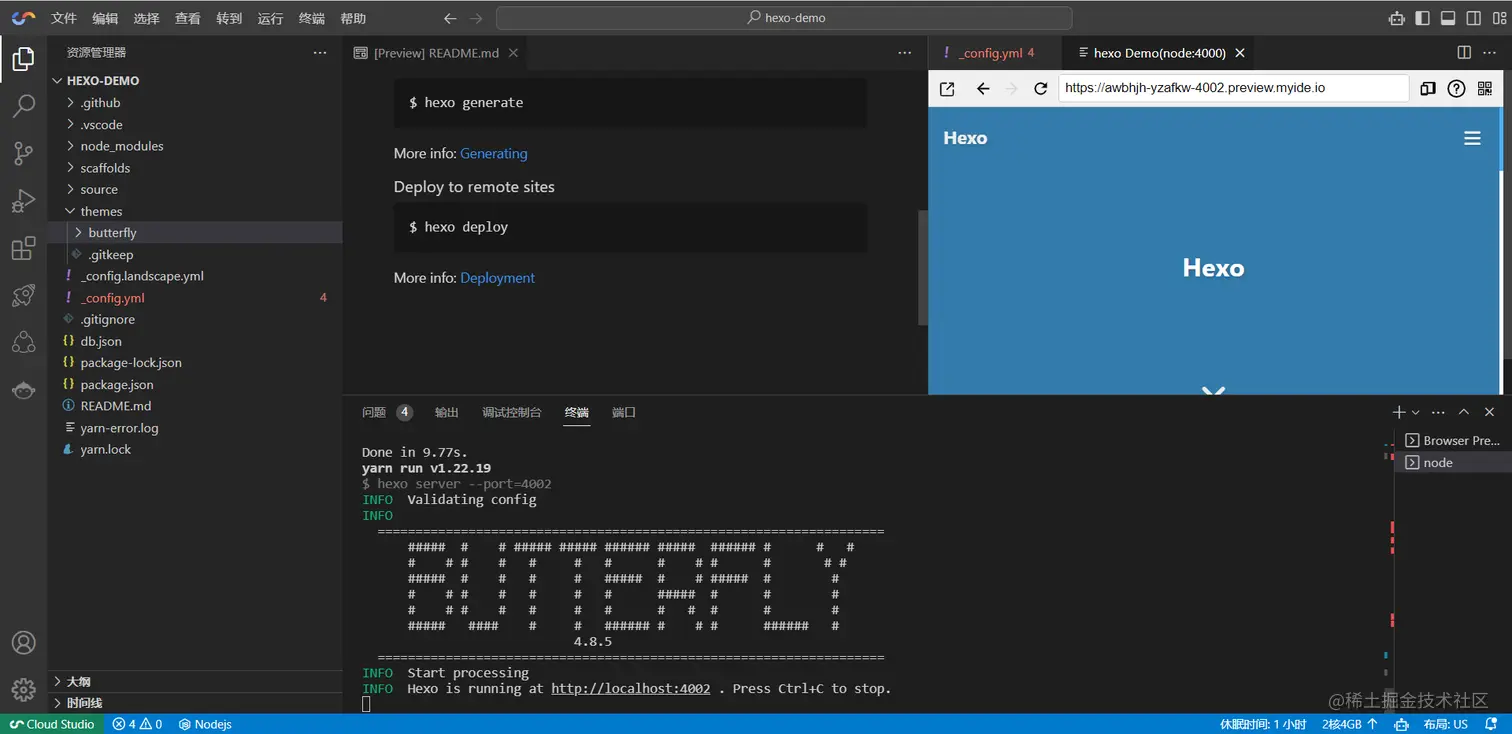Open the Accounts icon in activity bar
1512x734 pixels.
pyautogui.click(x=23, y=643)
